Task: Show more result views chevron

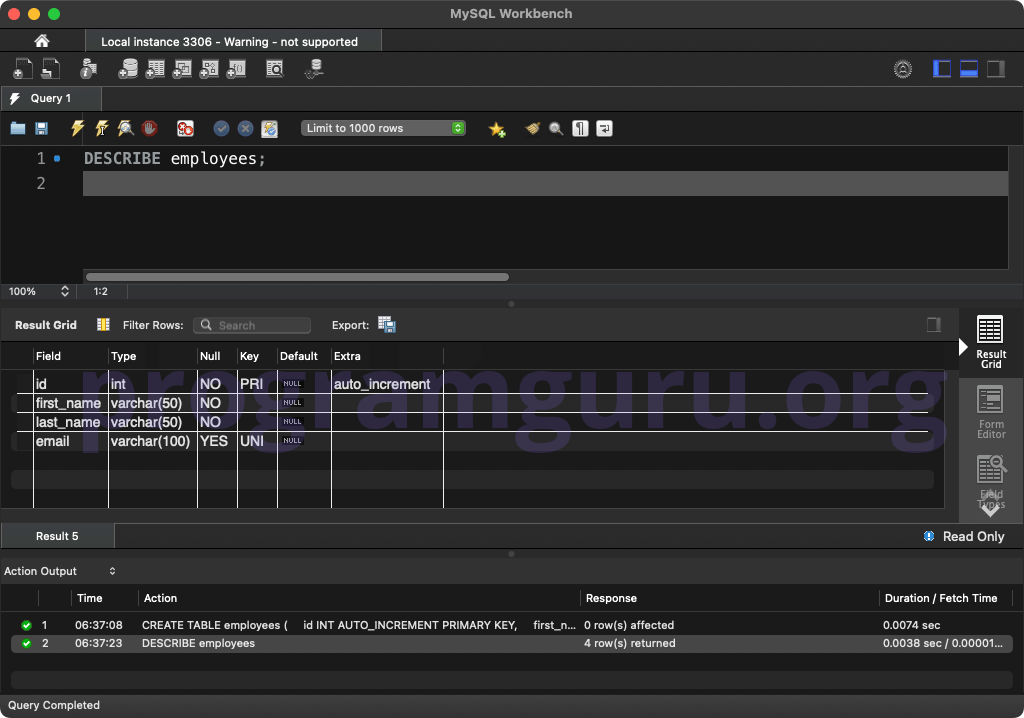Action: click(990, 510)
